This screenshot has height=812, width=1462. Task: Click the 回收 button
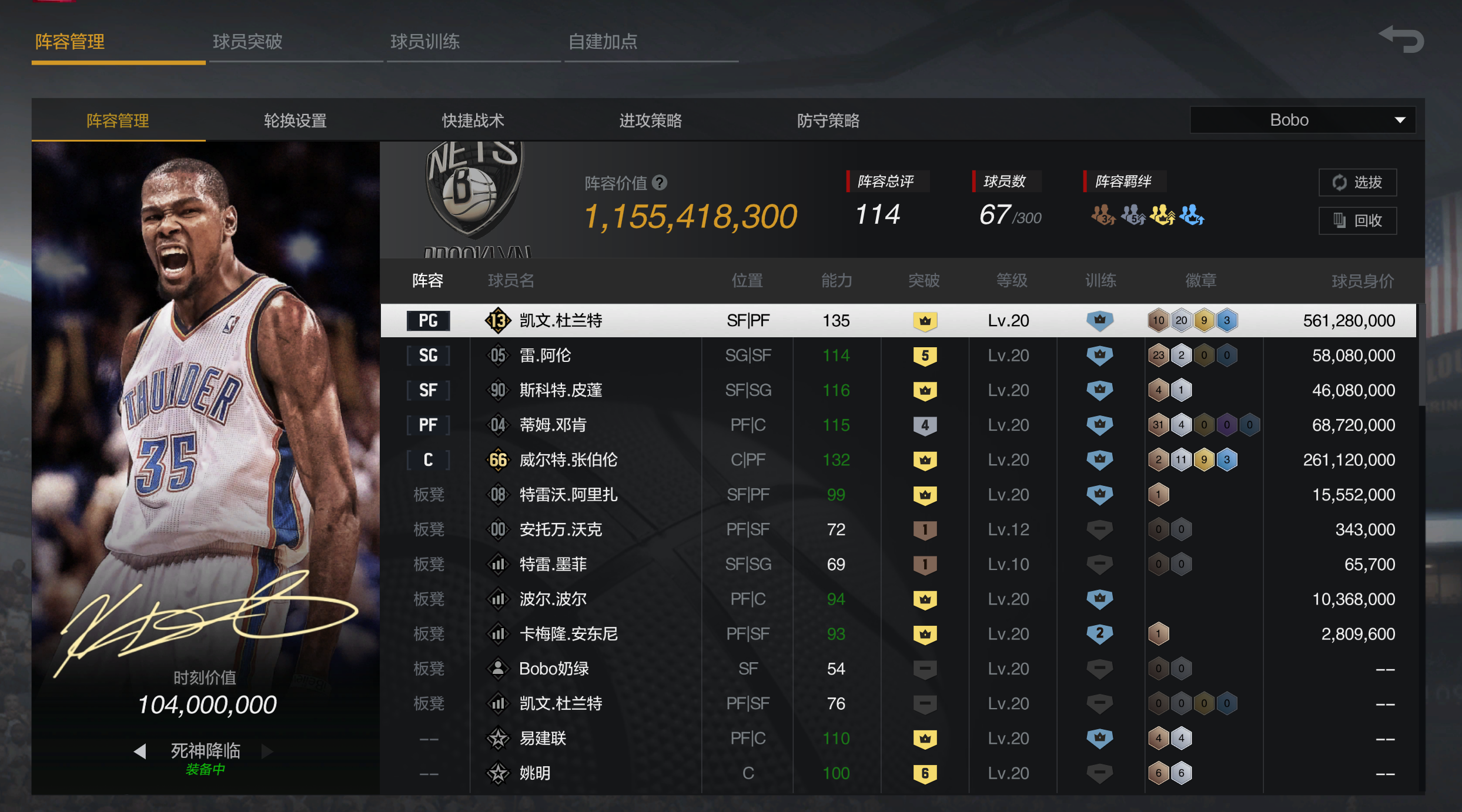[x=1357, y=221]
